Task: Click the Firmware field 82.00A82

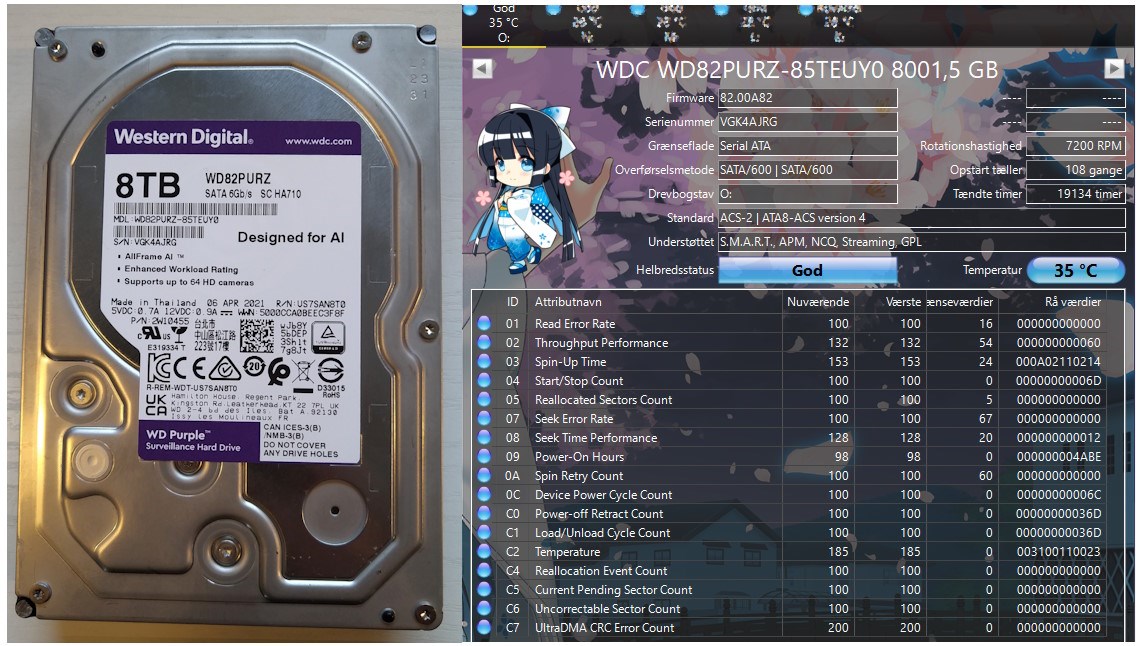Action: coord(808,98)
